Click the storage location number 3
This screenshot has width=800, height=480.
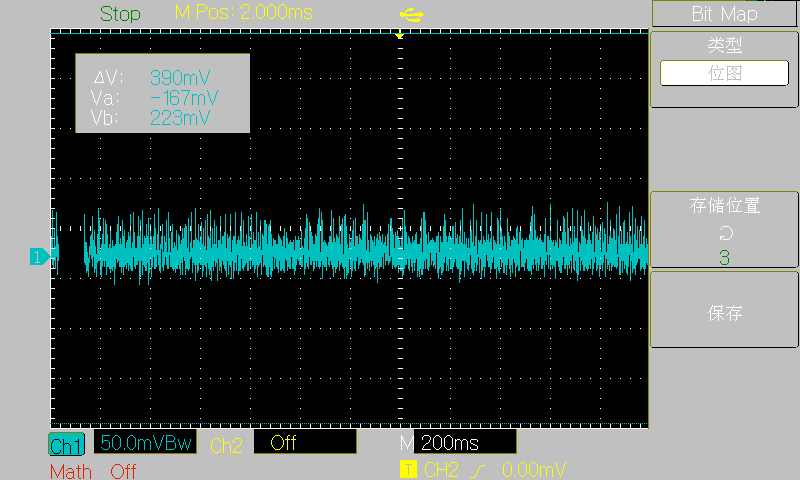724,258
